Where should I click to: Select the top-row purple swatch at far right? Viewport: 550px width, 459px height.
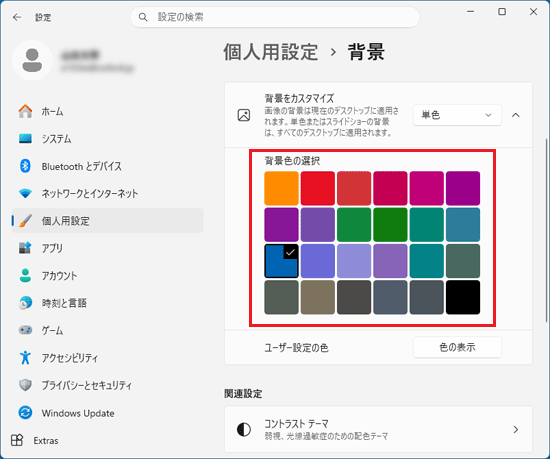coord(463,188)
